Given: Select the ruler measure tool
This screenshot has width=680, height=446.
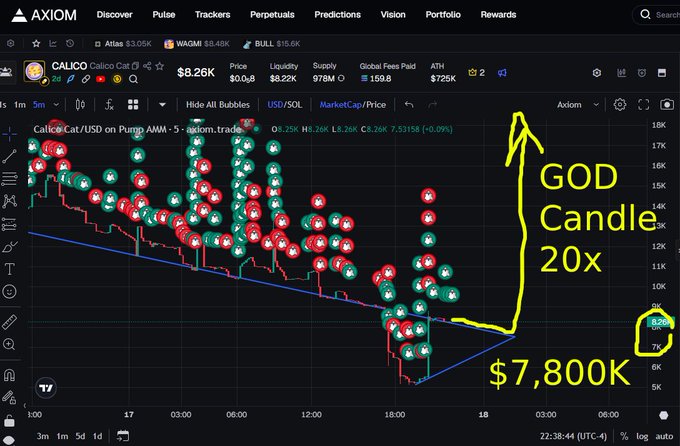Looking at the screenshot, I should pos(10,322).
